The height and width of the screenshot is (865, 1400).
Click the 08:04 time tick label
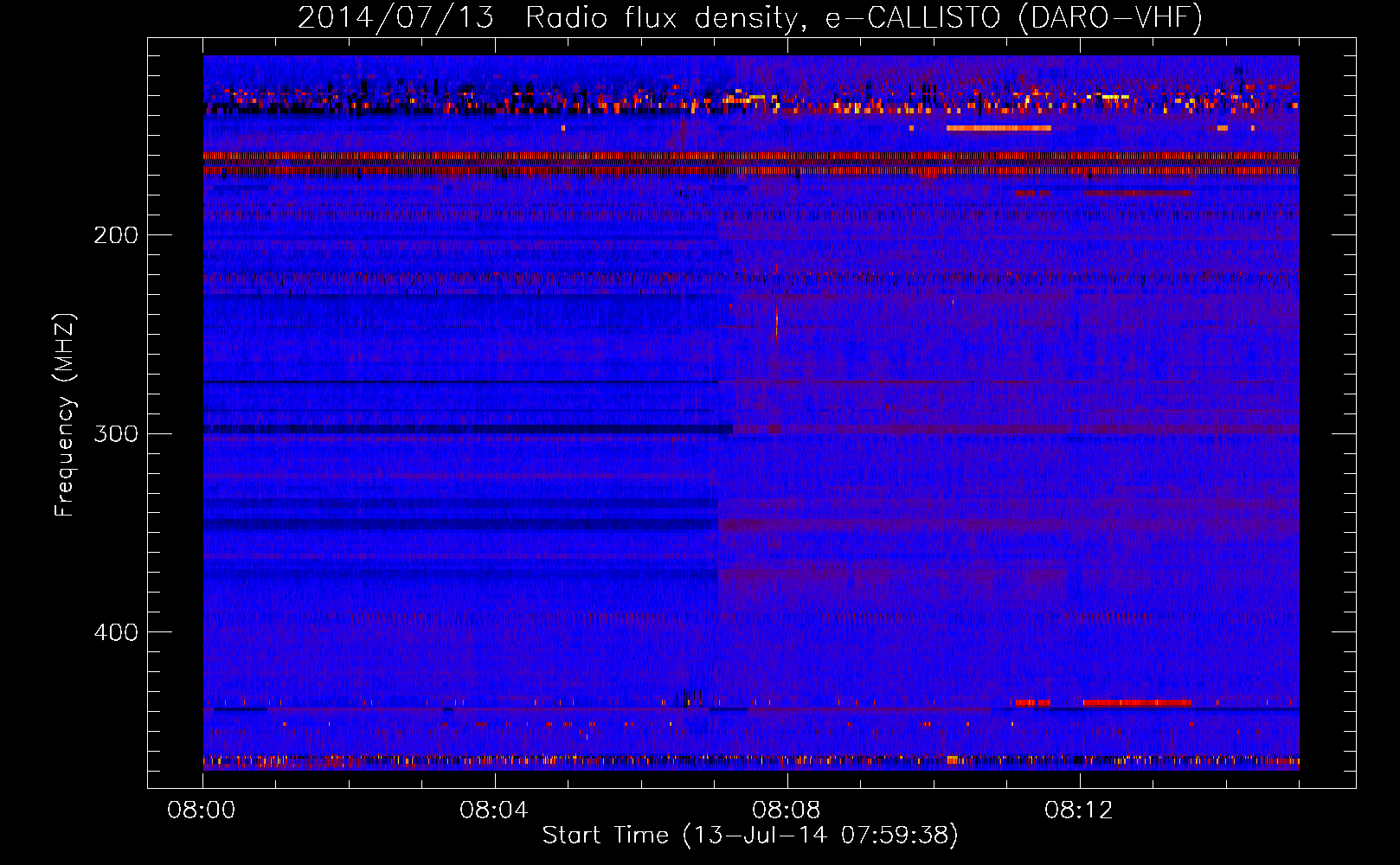(x=494, y=811)
